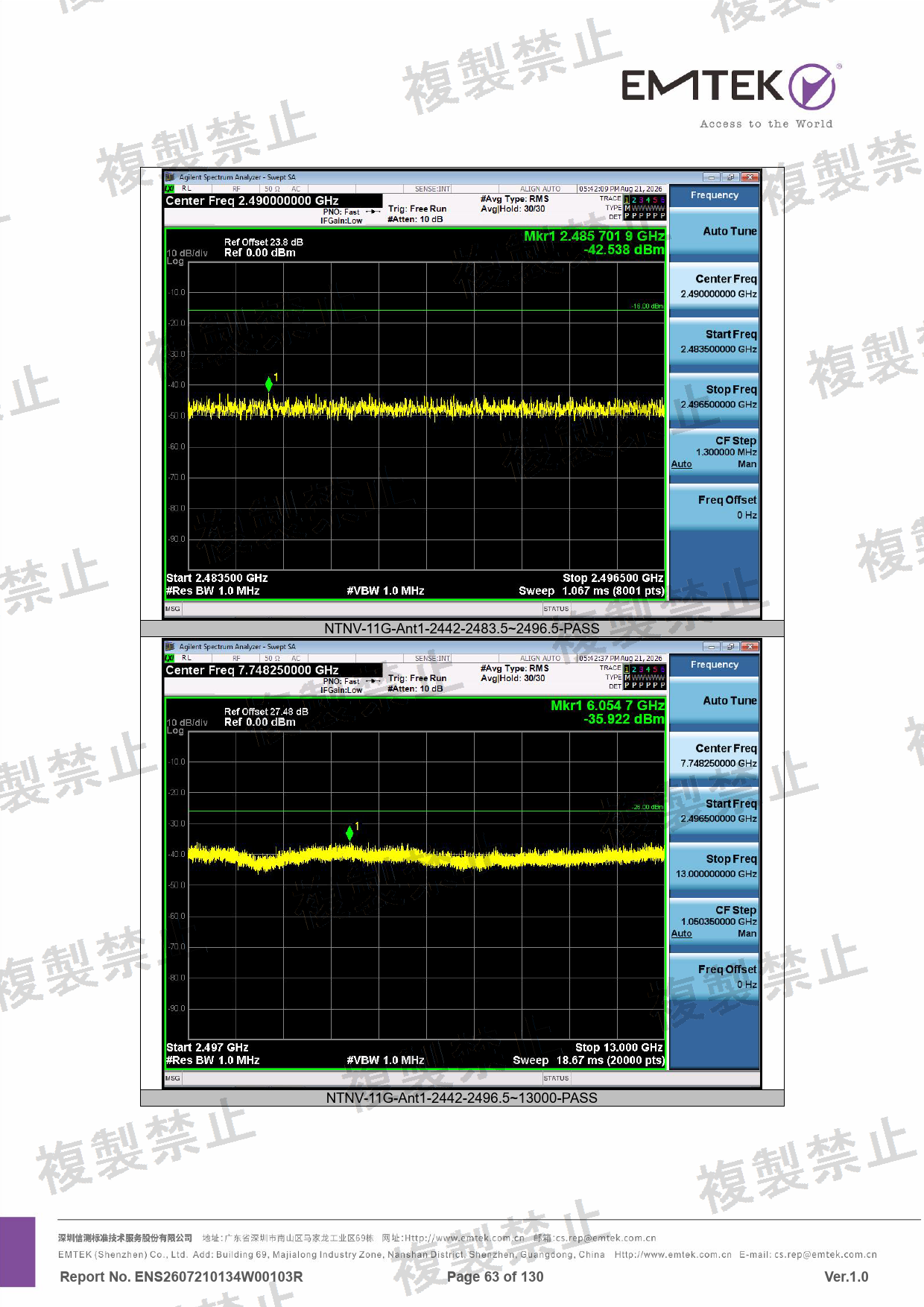
Task: Click the marker 1 diamond on the 2.485 GHz trace
Action: point(269,384)
